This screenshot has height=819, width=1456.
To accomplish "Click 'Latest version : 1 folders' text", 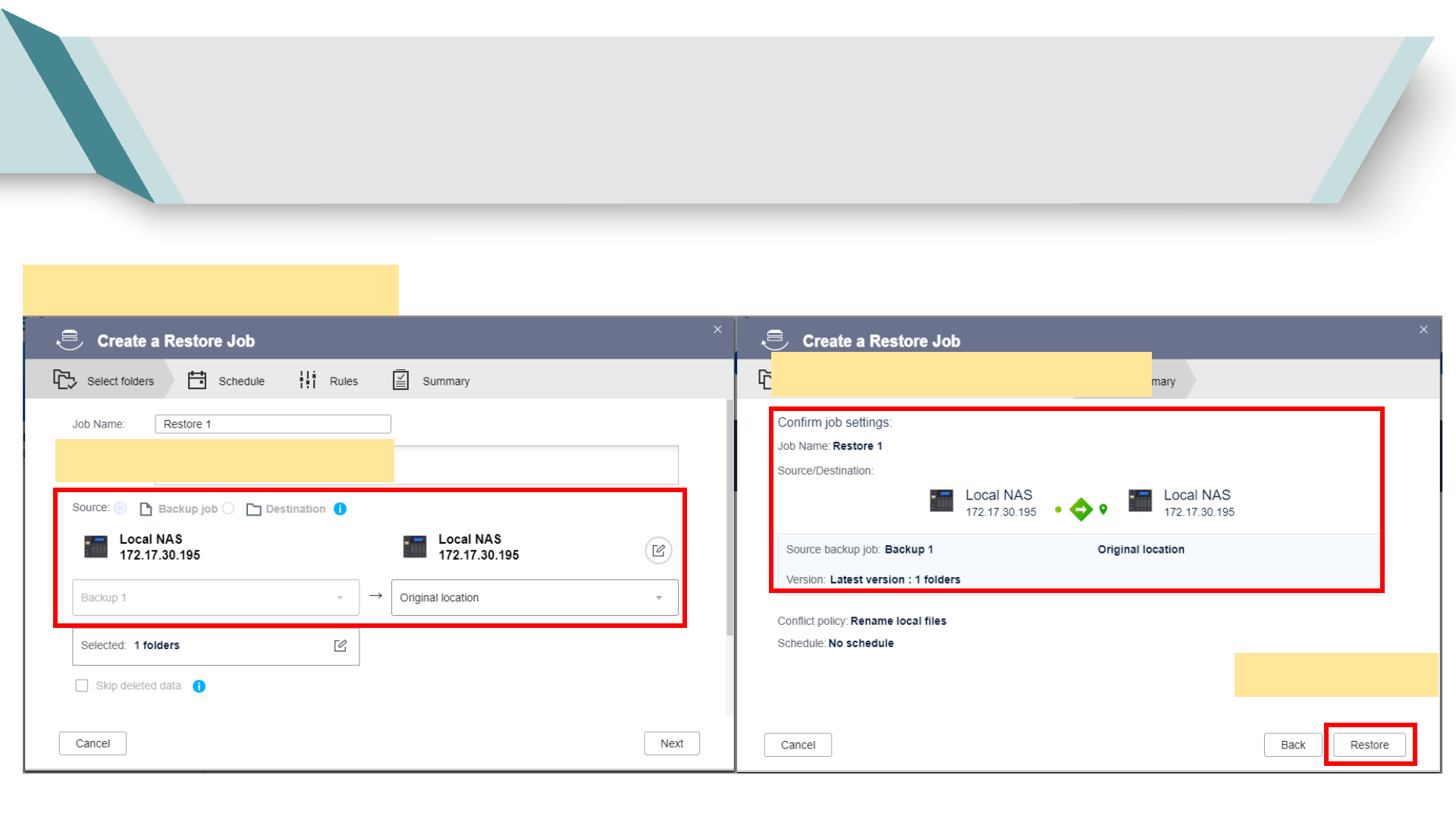I will tap(895, 579).
